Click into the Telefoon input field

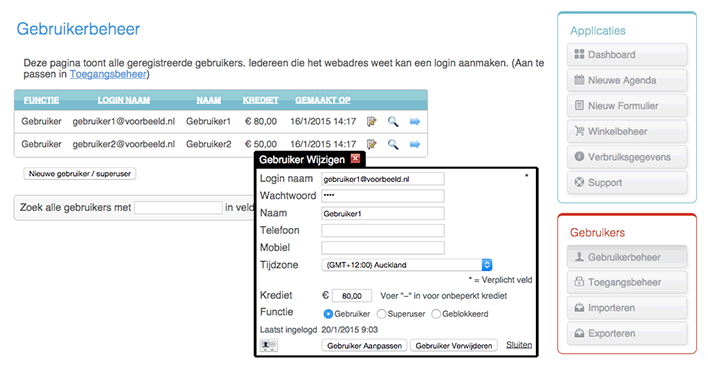click(x=383, y=231)
